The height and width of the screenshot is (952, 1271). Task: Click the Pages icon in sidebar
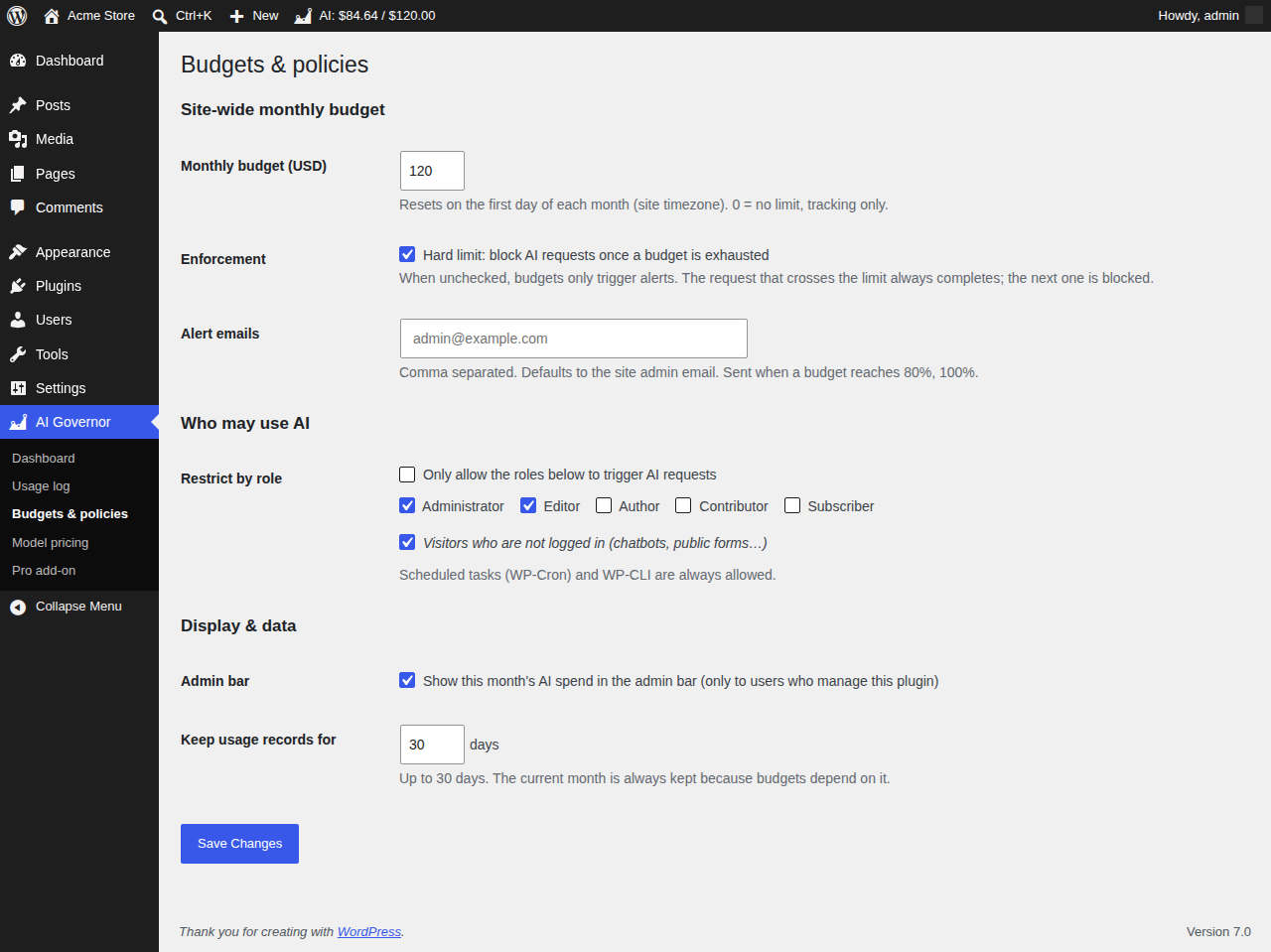click(x=18, y=174)
